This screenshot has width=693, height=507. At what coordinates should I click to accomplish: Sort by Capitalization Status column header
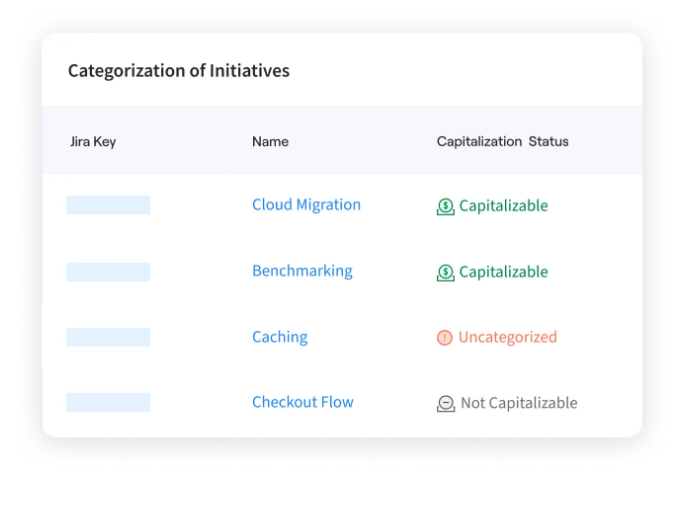503,141
